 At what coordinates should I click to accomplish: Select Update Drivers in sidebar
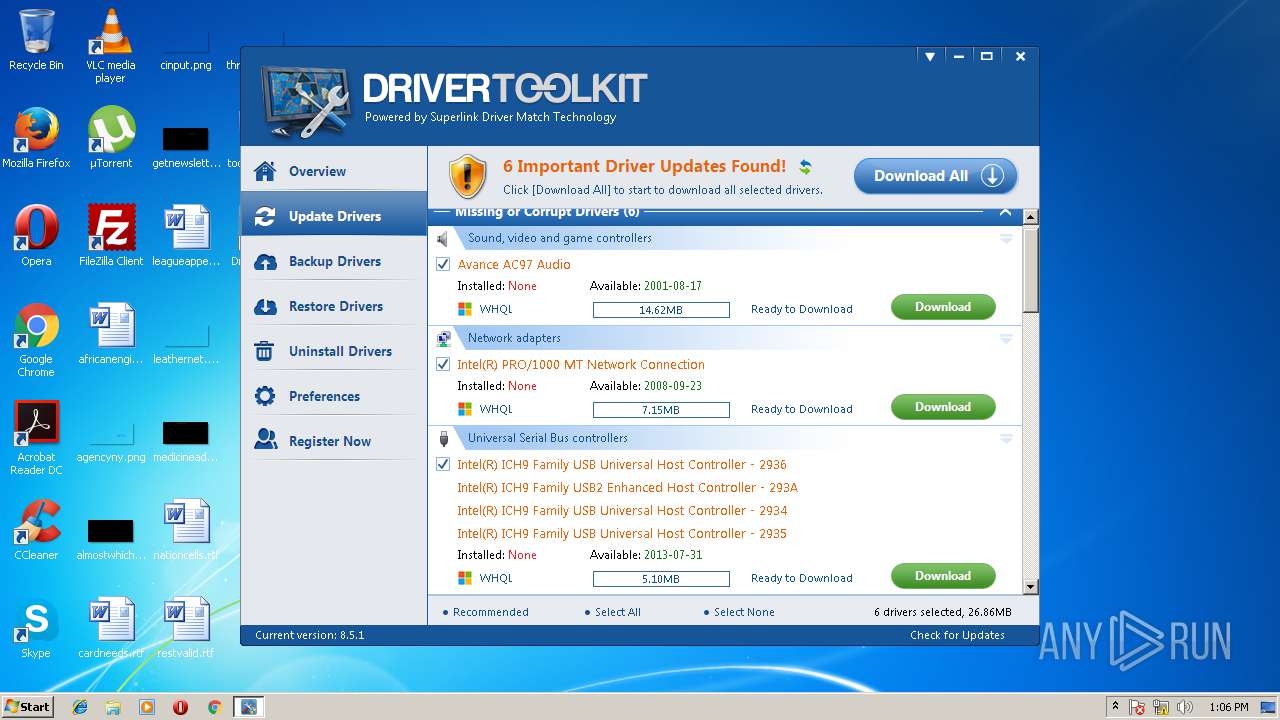[334, 216]
